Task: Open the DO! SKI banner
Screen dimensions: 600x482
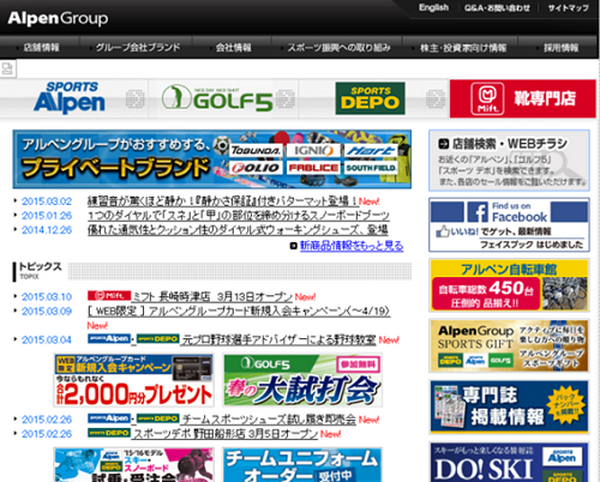Action: click(x=509, y=462)
